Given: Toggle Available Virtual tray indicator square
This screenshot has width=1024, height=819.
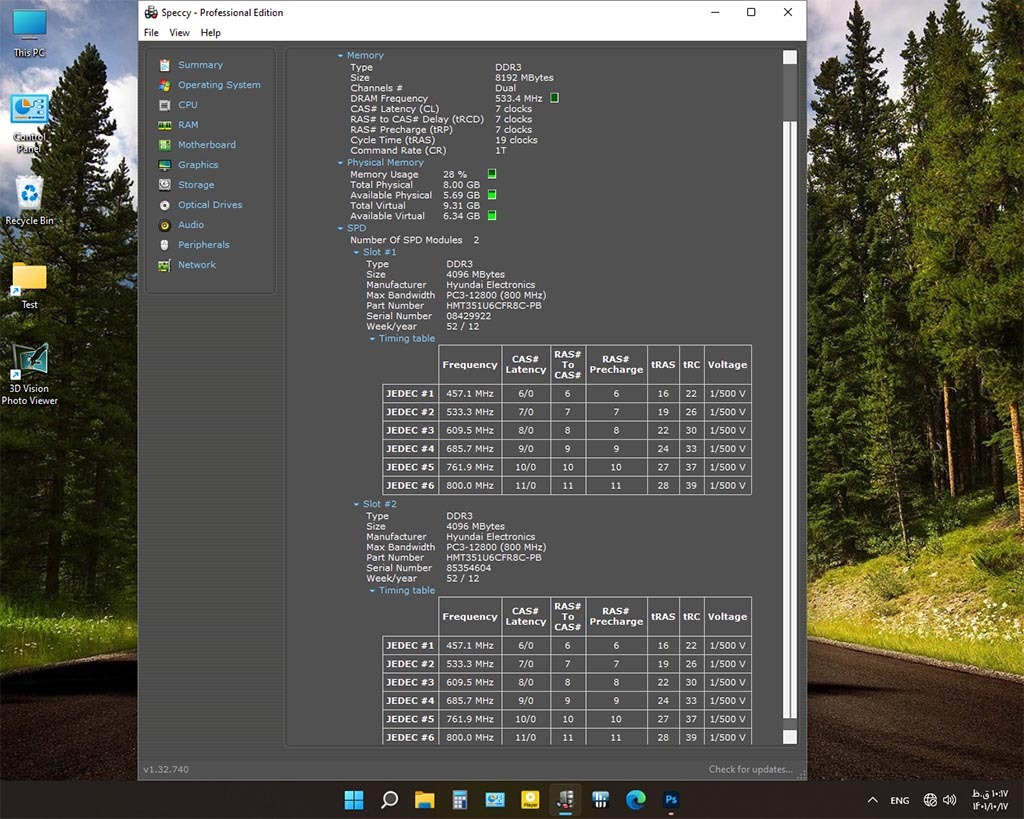Looking at the screenshot, I should 492,216.
